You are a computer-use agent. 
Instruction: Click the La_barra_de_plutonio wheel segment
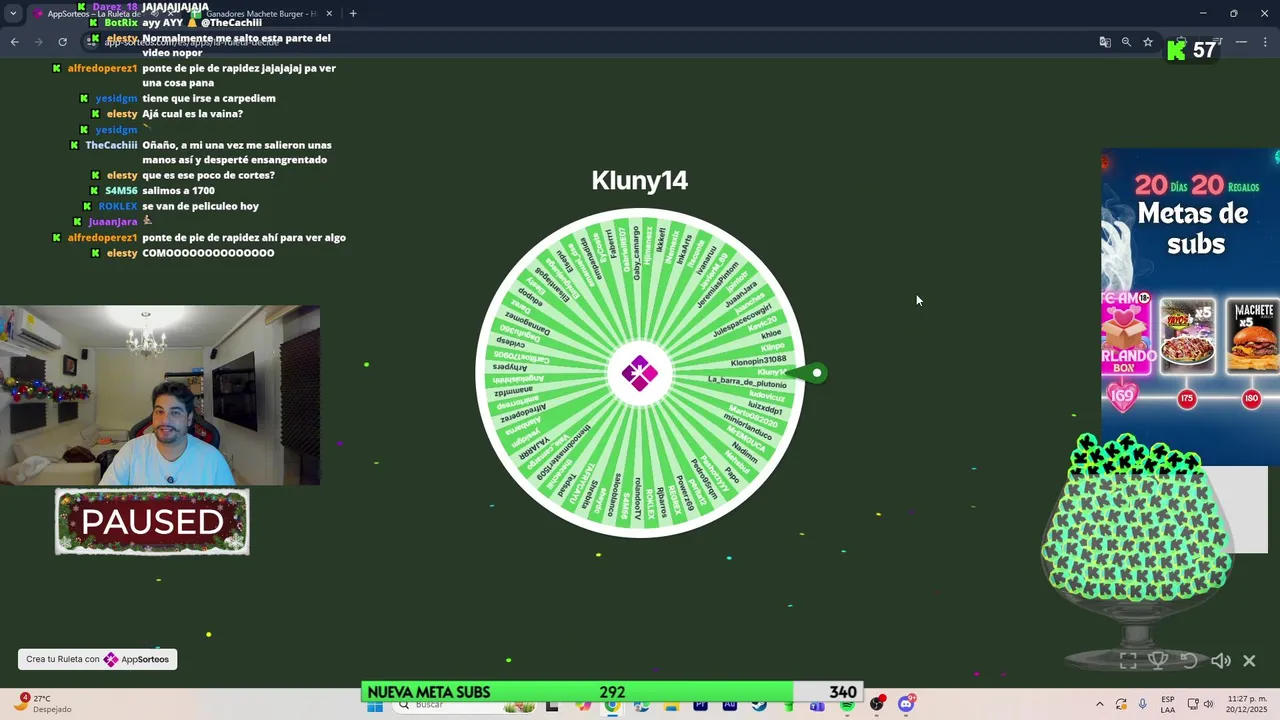(747, 382)
